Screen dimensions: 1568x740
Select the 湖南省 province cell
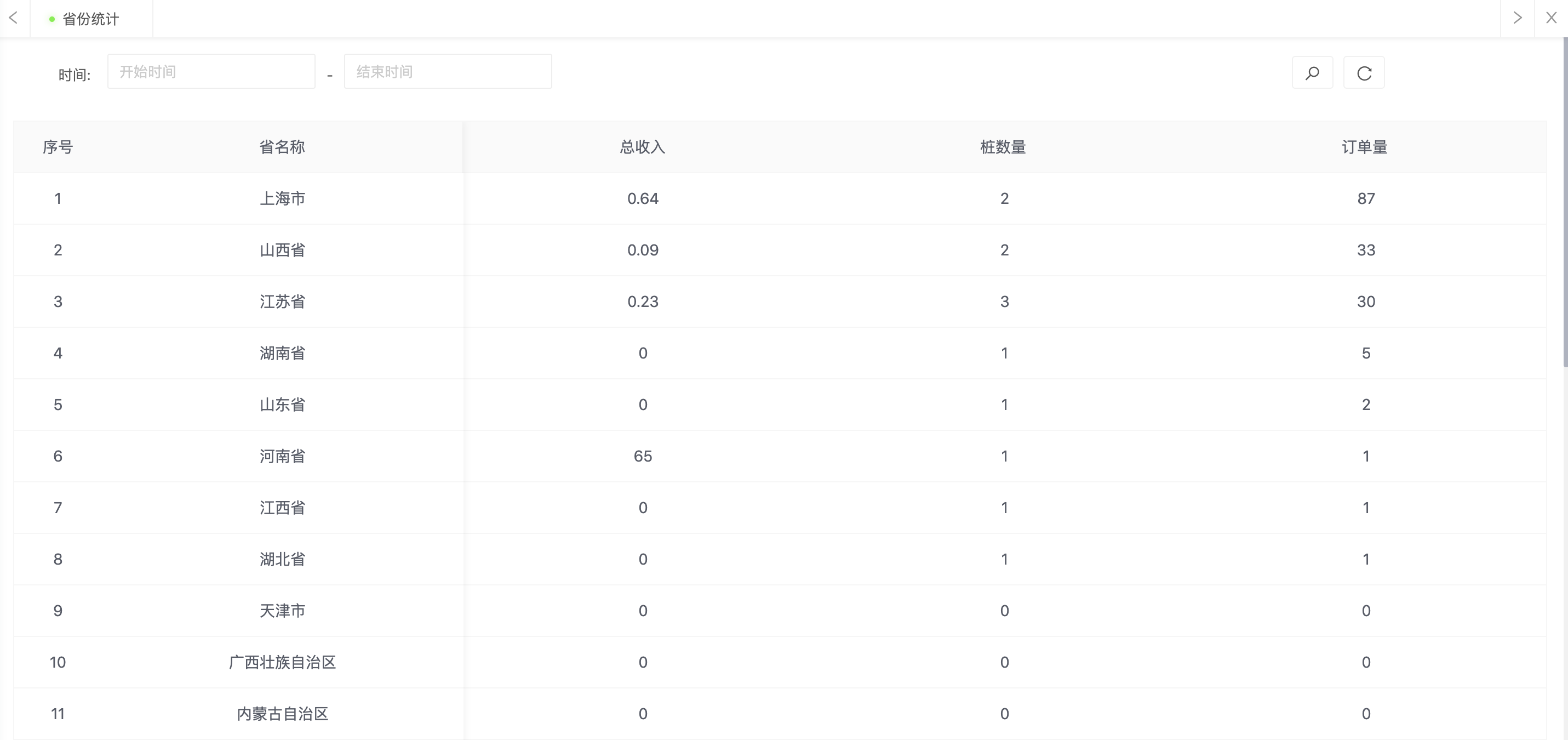tap(282, 353)
